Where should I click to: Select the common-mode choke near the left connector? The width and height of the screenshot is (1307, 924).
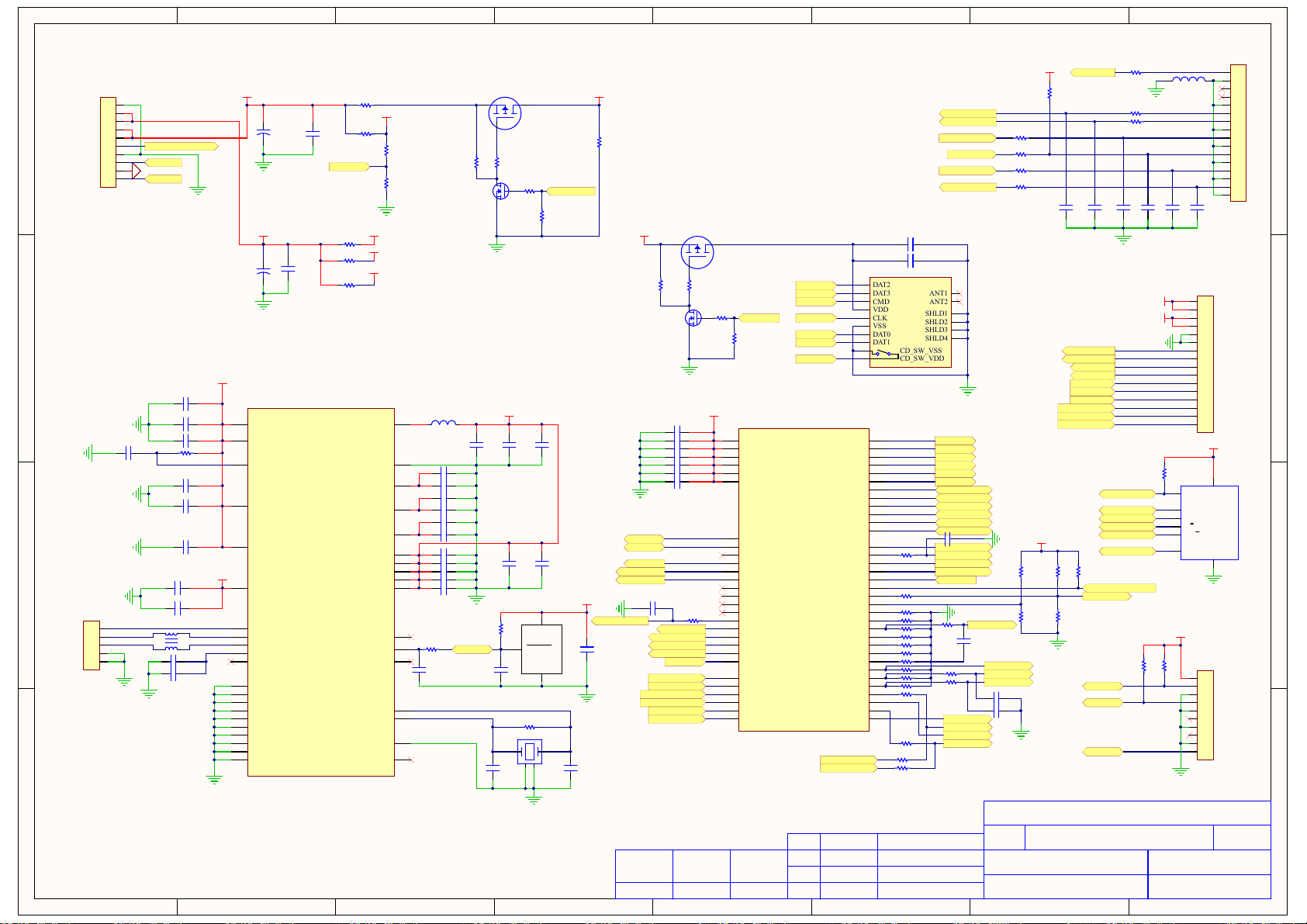pyautogui.click(x=171, y=641)
